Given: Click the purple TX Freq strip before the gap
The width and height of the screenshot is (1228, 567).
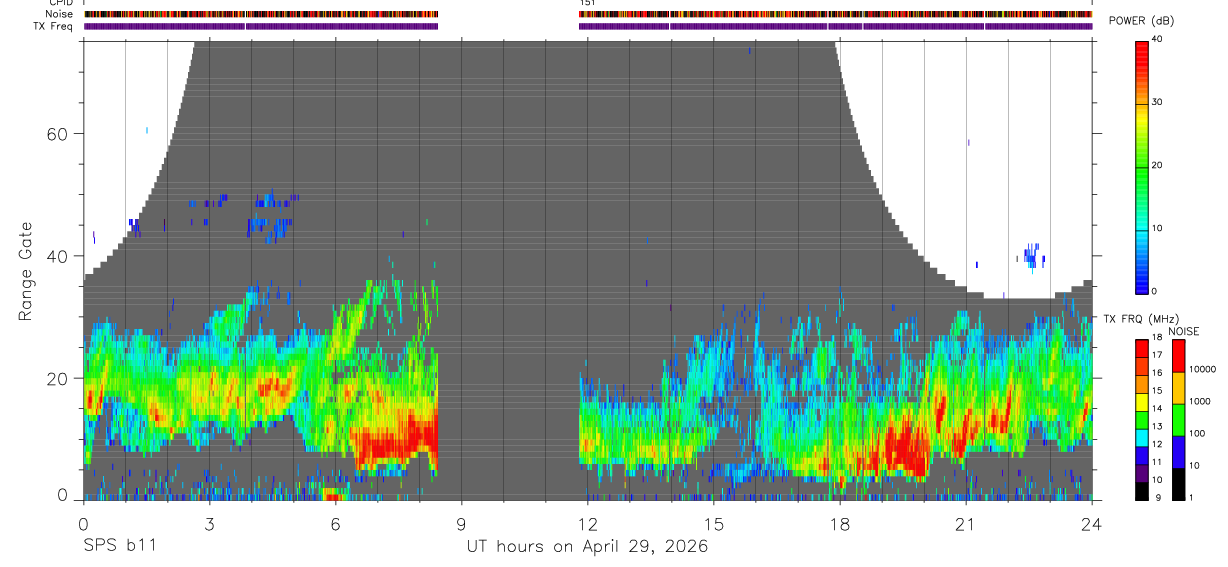Looking at the screenshot, I should coord(261,26).
